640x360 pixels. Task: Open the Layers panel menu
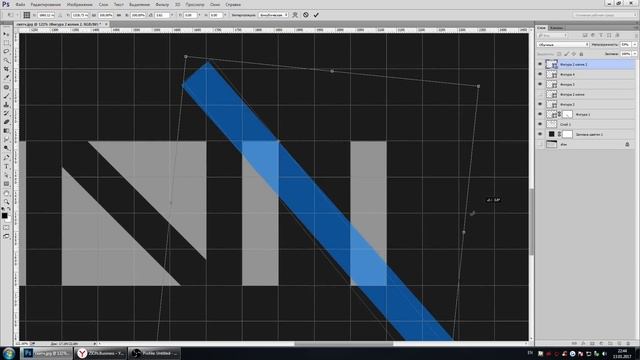[x=635, y=28]
